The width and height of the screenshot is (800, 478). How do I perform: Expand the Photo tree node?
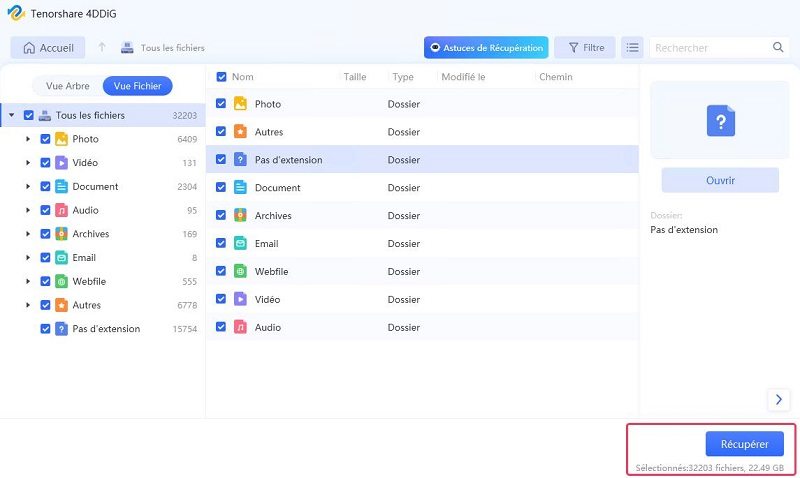28,139
